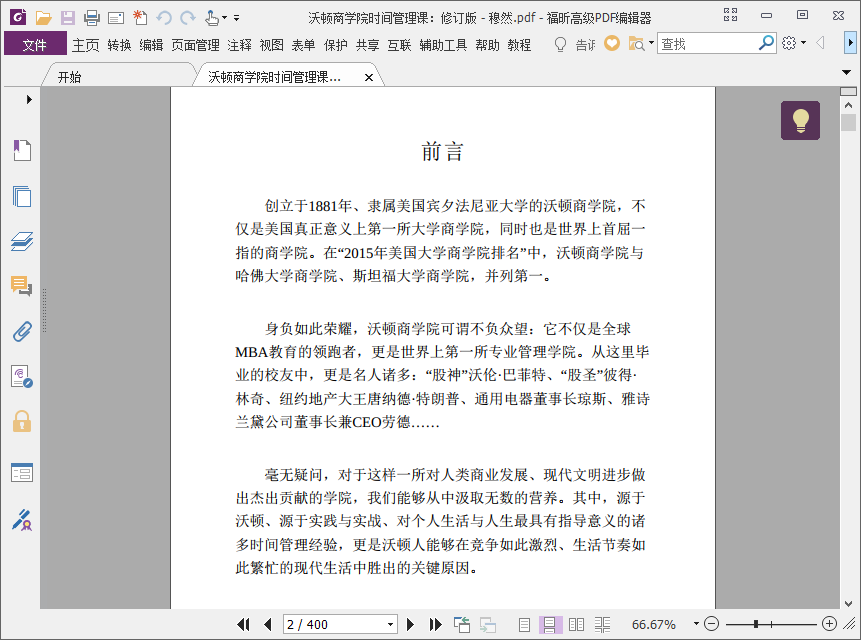Open the 文件 menu
This screenshot has width=861, height=640.
point(35,44)
